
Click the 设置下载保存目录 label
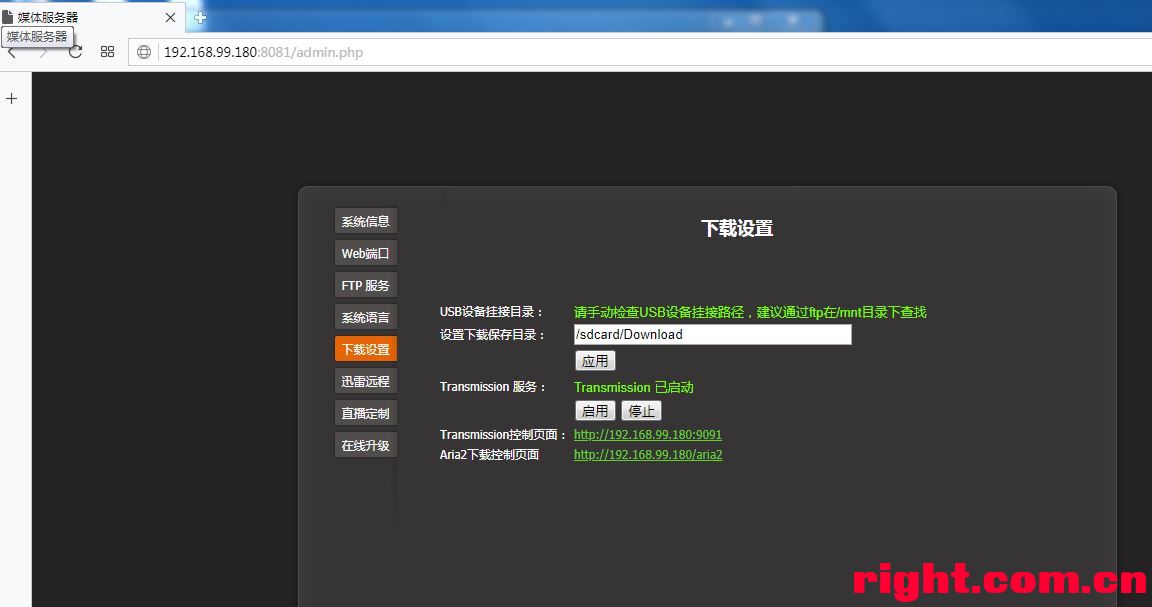coord(493,335)
